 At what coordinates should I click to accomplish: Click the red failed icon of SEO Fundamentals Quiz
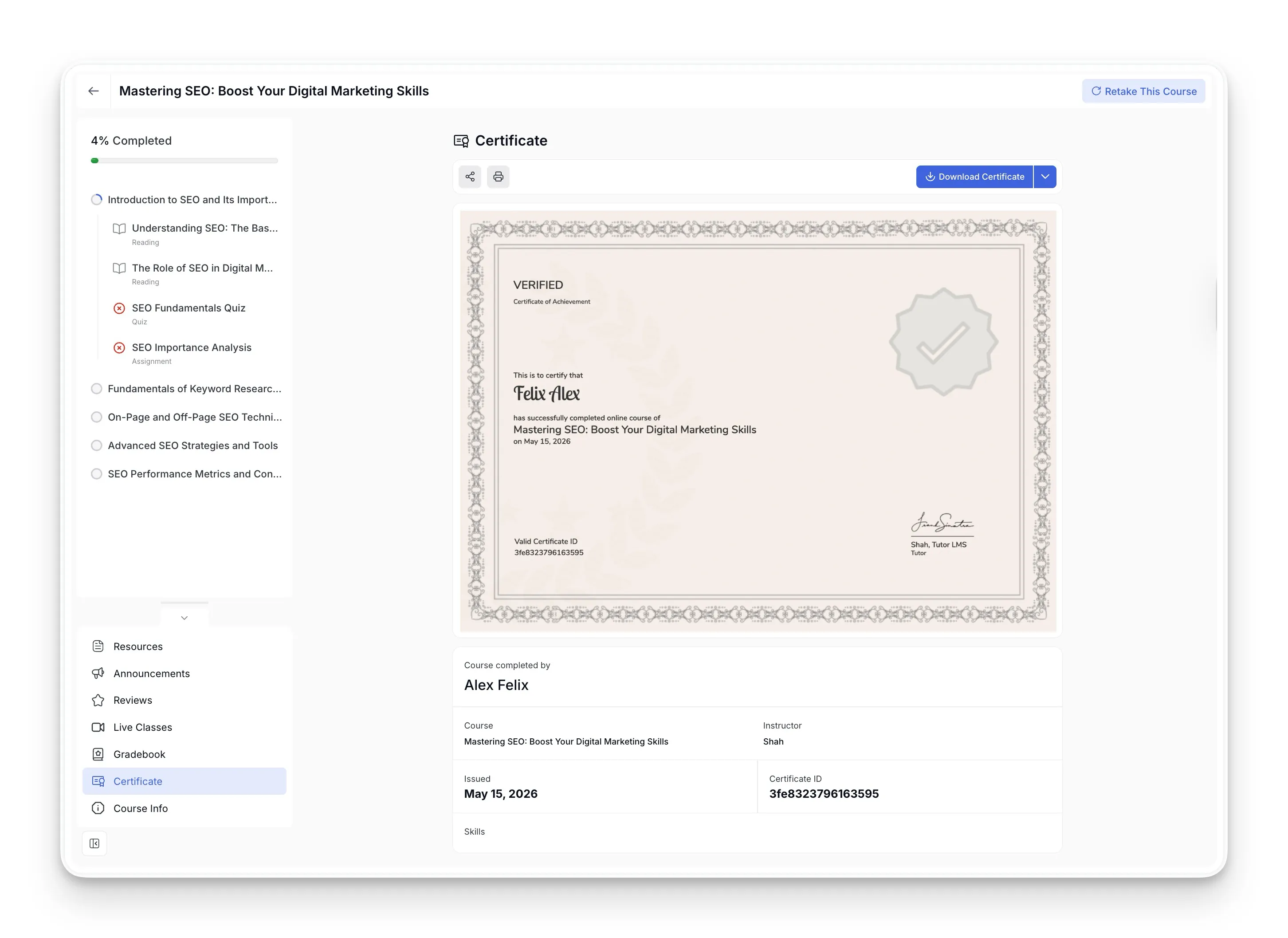tap(119, 308)
